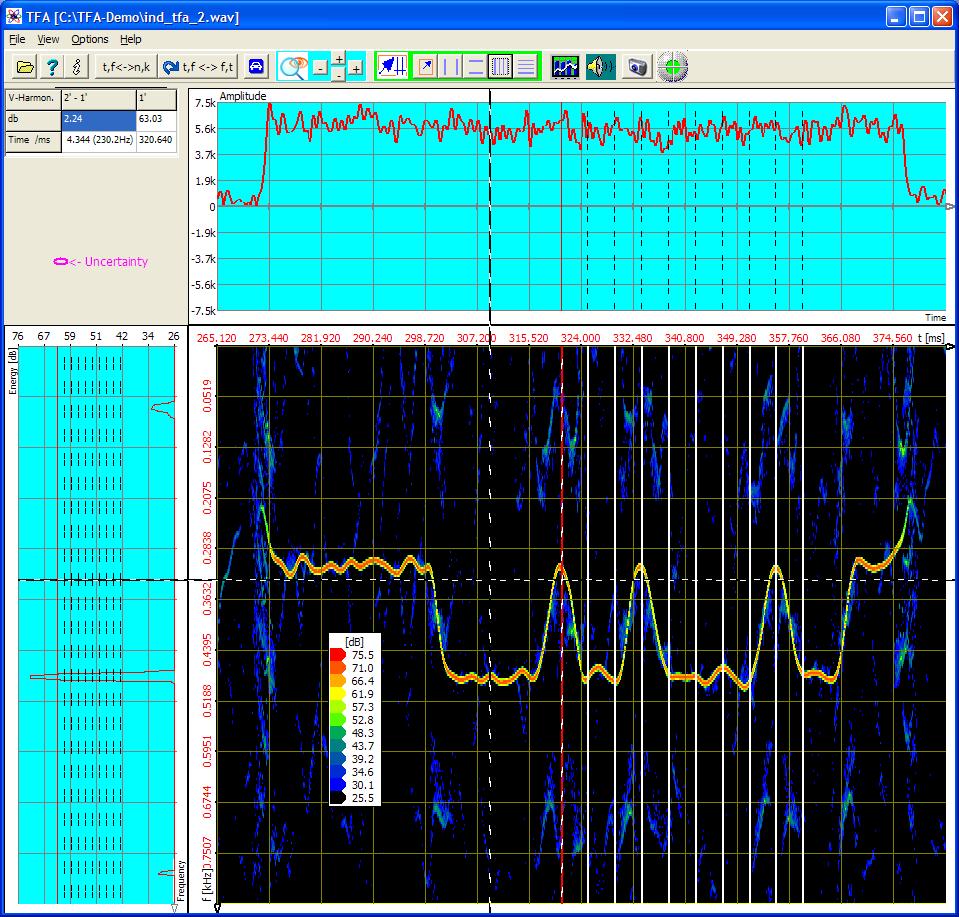Toggle the vertical grid harmonic cursor button
The height and width of the screenshot is (917, 959).
(x=501, y=67)
